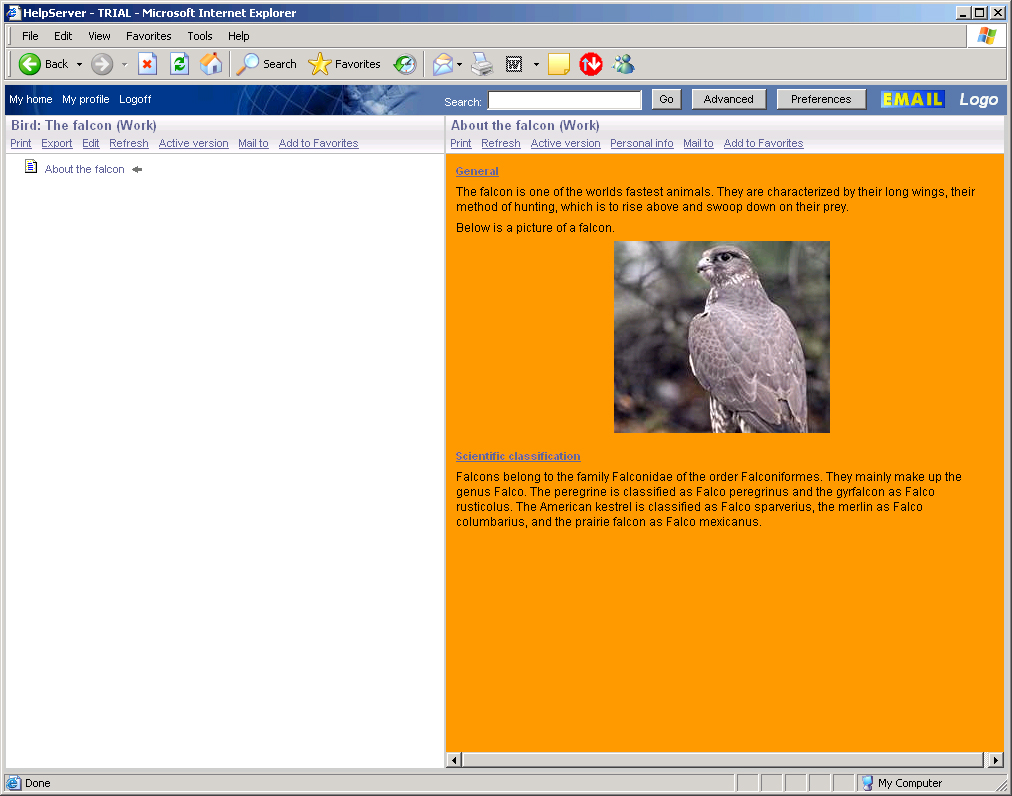Select About the falcon tree item
Image resolution: width=1012 pixels, height=796 pixels.
pos(85,169)
